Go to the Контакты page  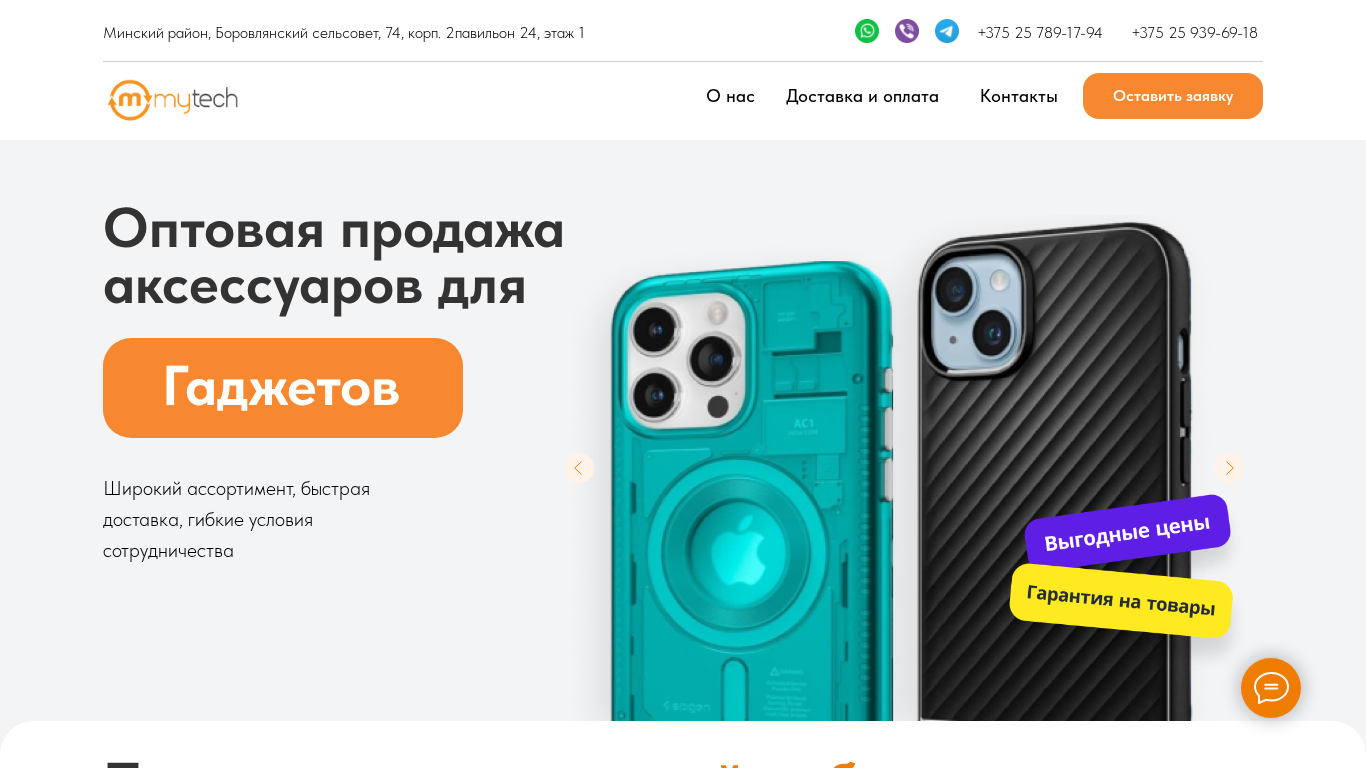tap(1019, 96)
